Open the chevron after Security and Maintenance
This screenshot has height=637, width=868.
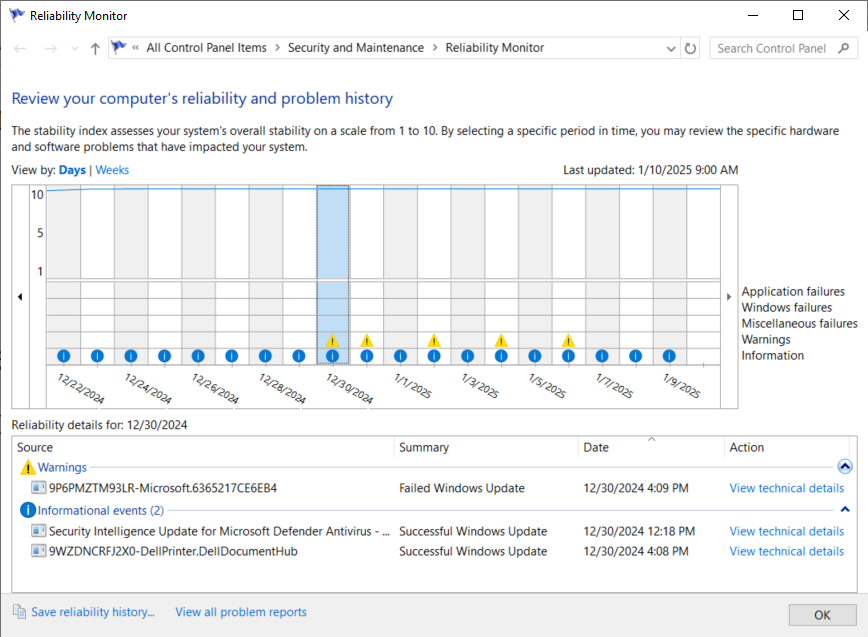[x=435, y=48]
